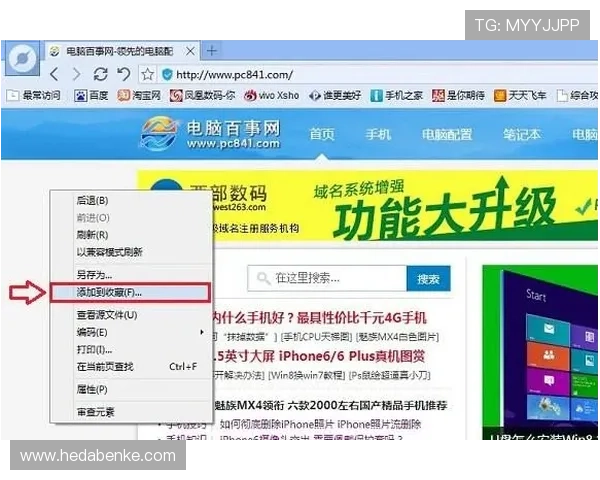Click the 在这里搜索 search field
Viewport: 600px width, 480px height.
327,278
